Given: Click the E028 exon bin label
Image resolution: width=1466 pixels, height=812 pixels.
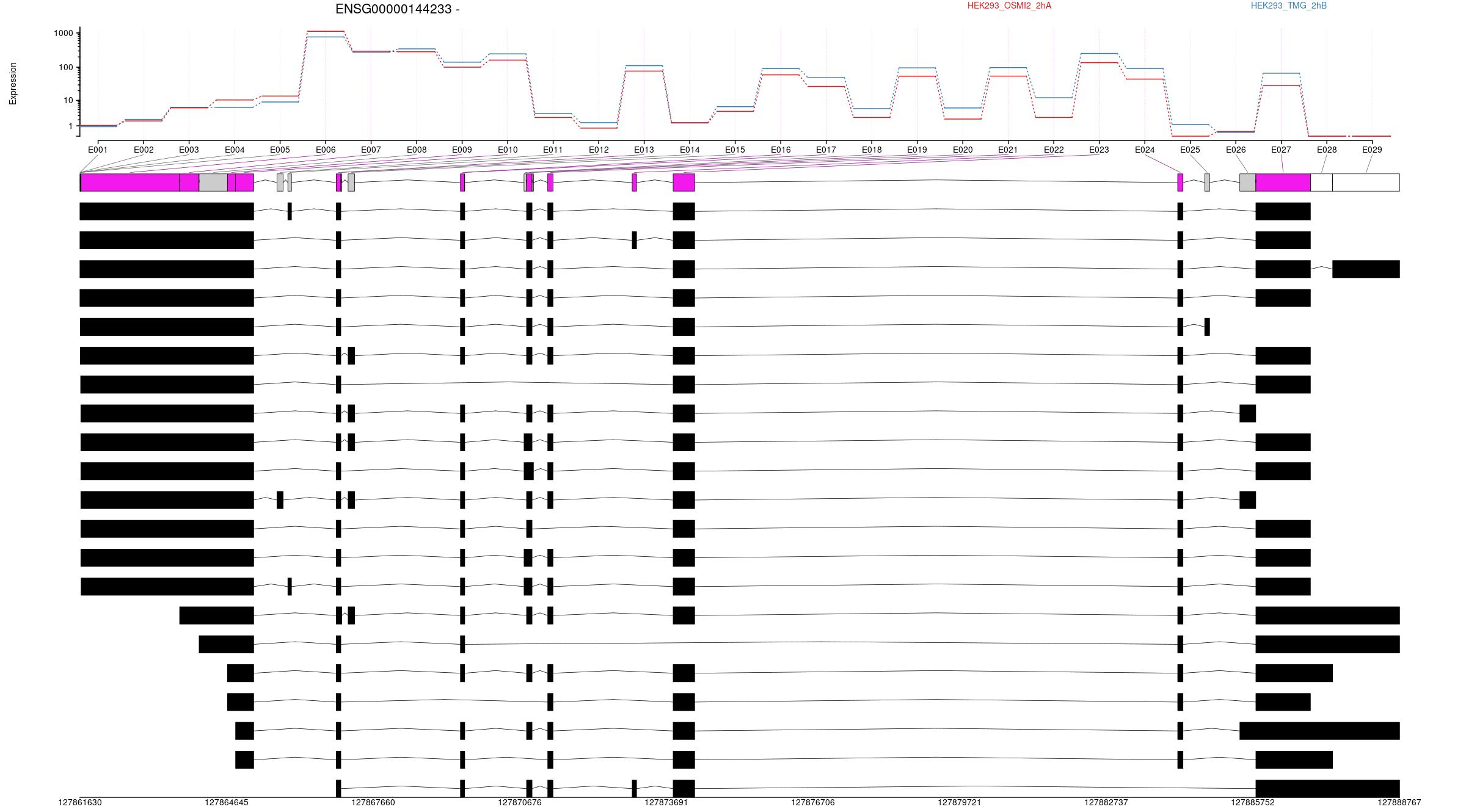Looking at the screenshot, I should tap(1327, 150).
